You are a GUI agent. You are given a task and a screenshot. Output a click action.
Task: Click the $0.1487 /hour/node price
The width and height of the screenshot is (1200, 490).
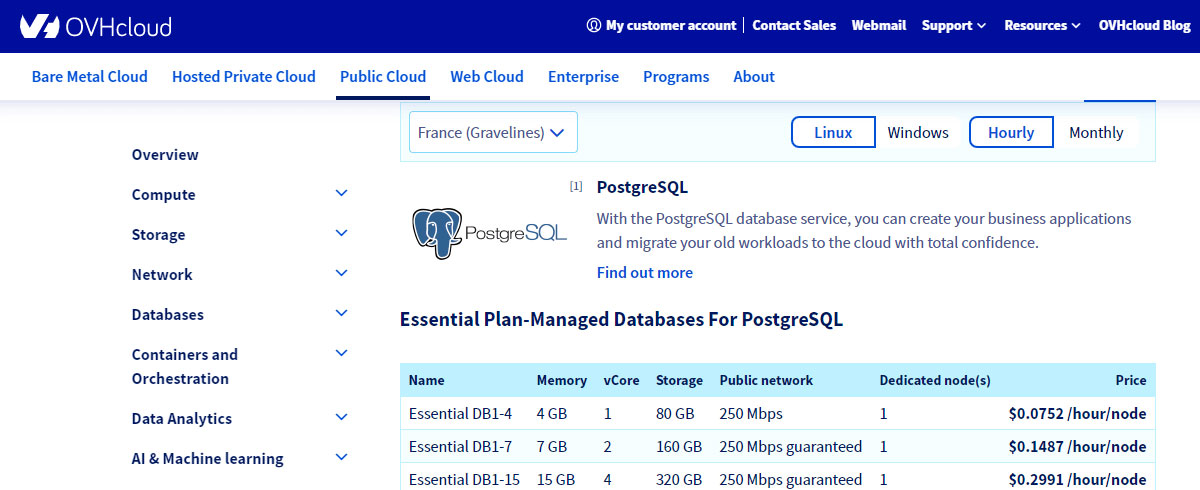pos(1077,446)
